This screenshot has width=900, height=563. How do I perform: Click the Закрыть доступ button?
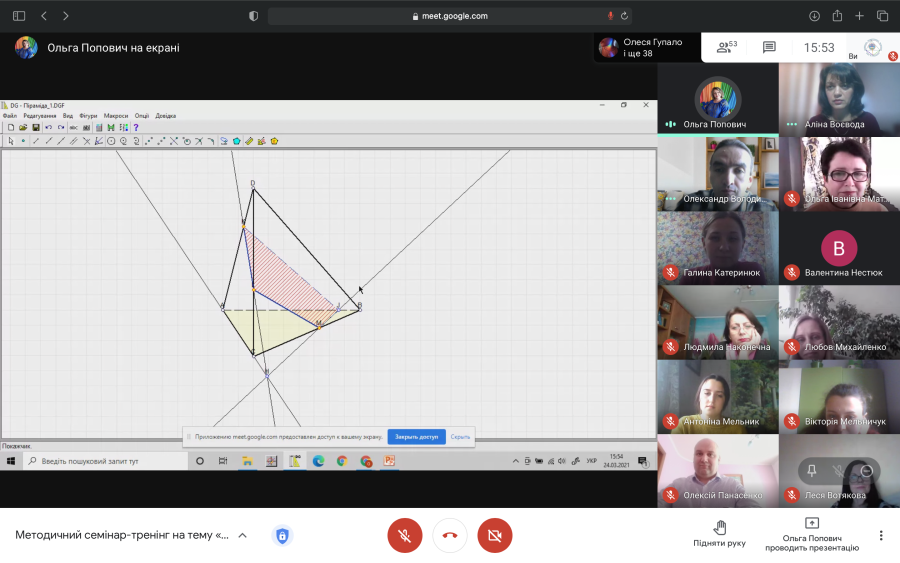pyautogui.click(x=417, y=437)
